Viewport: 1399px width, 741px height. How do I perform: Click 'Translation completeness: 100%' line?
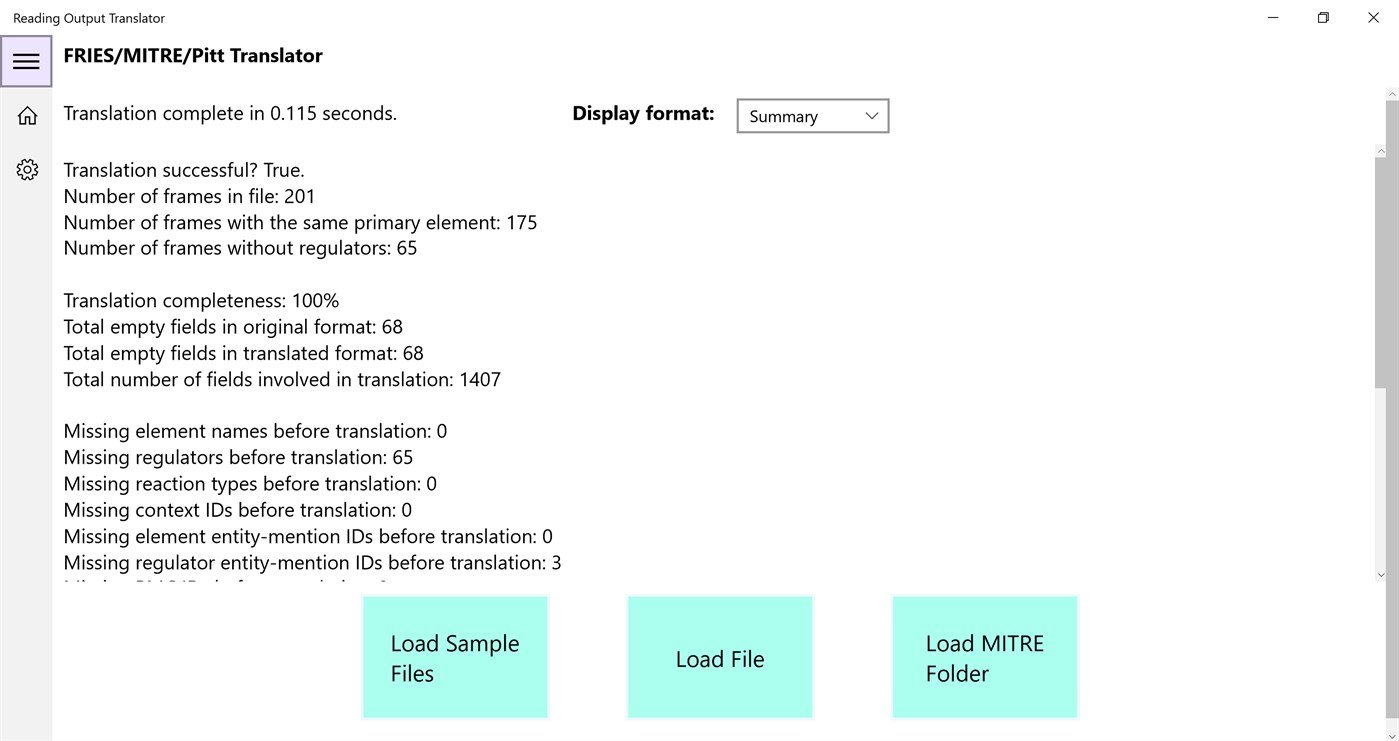point(201,301)
